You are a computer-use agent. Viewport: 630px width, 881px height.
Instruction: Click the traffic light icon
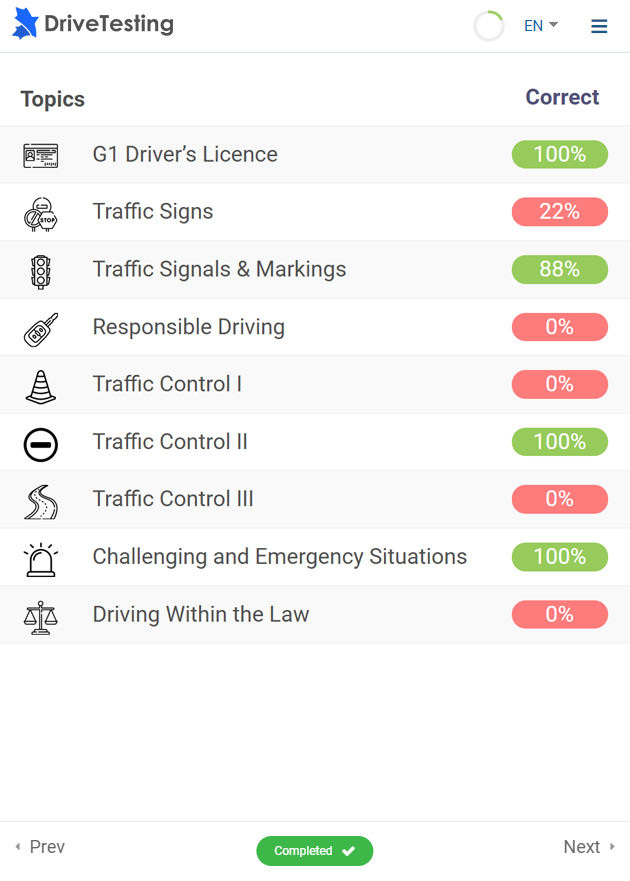coord(41,270)
